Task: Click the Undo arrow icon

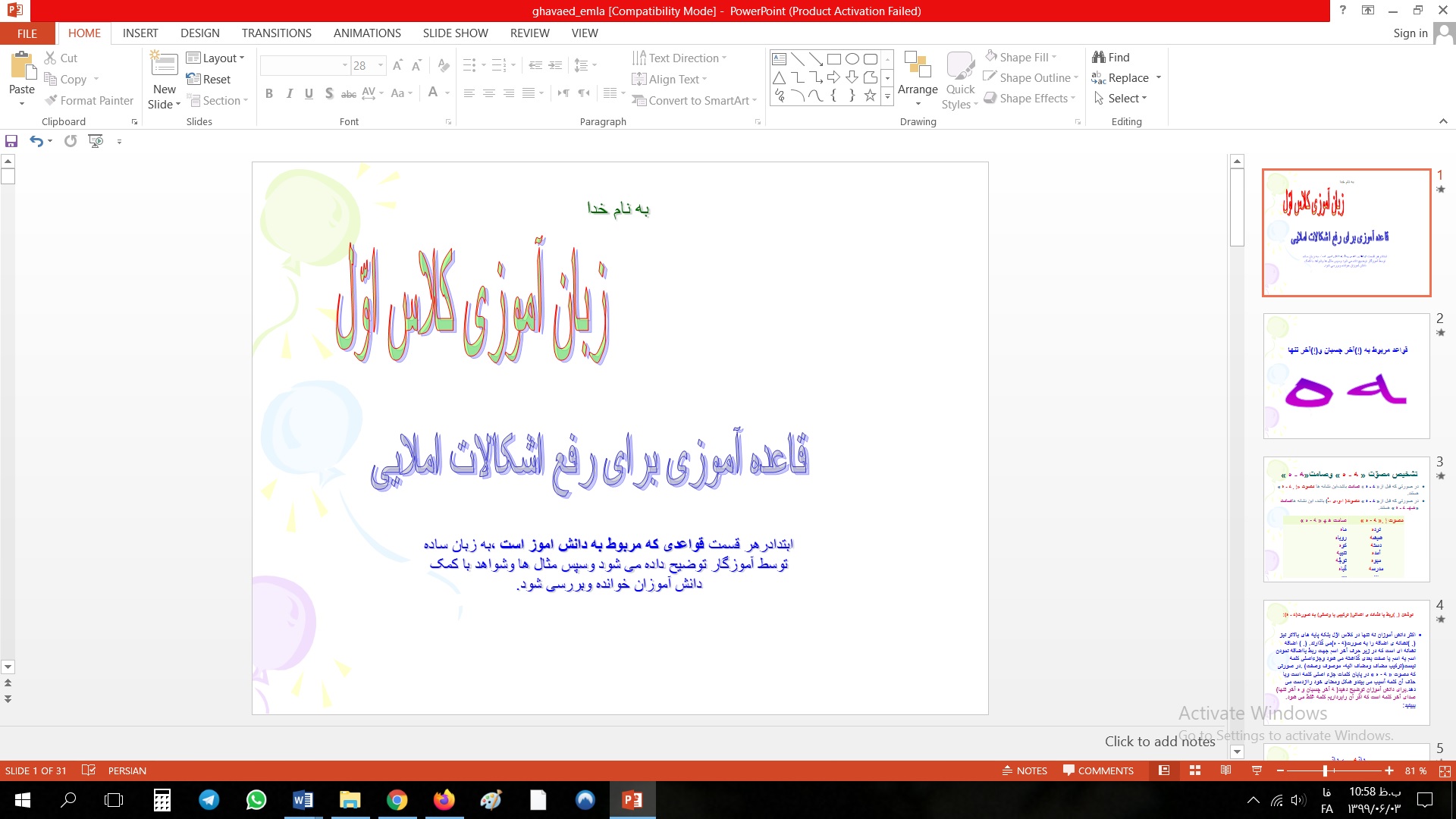Action: pyautogui.click(x=36, y=141)
